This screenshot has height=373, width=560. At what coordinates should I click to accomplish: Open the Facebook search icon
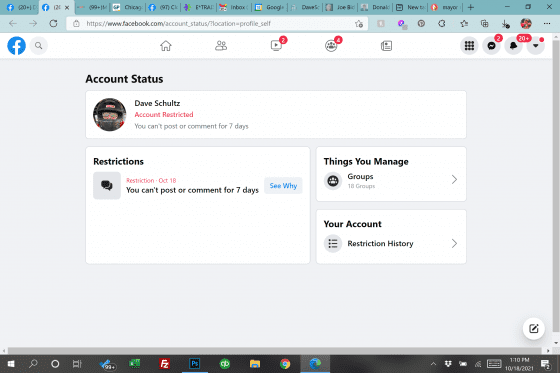[39, 46]
